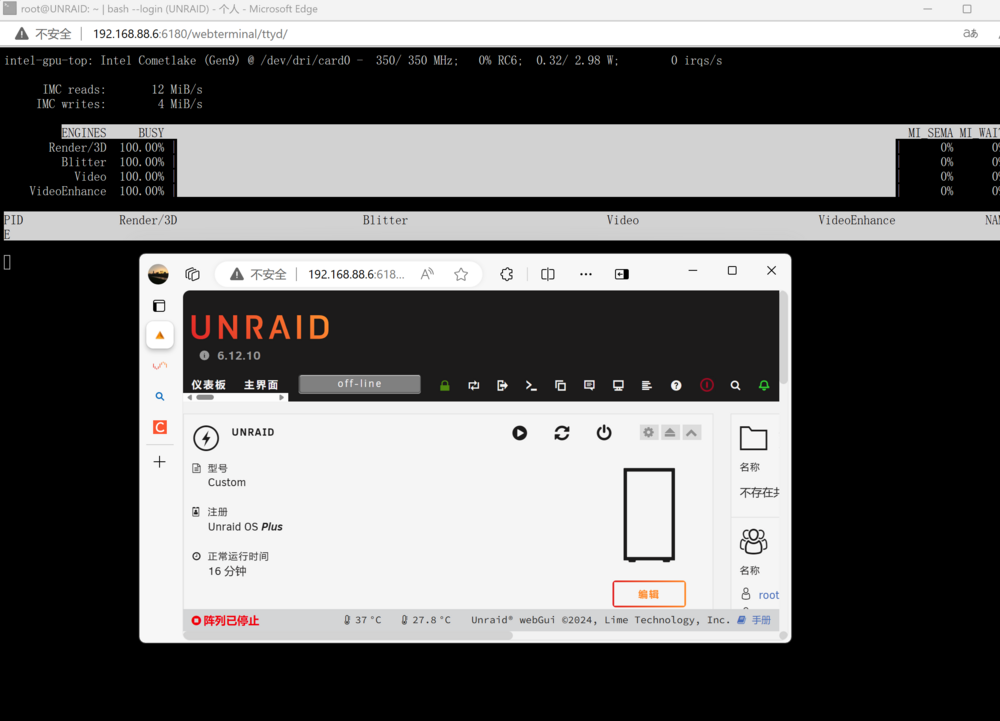Click the read aloud icon in address bar

click(x=427, y=274)
